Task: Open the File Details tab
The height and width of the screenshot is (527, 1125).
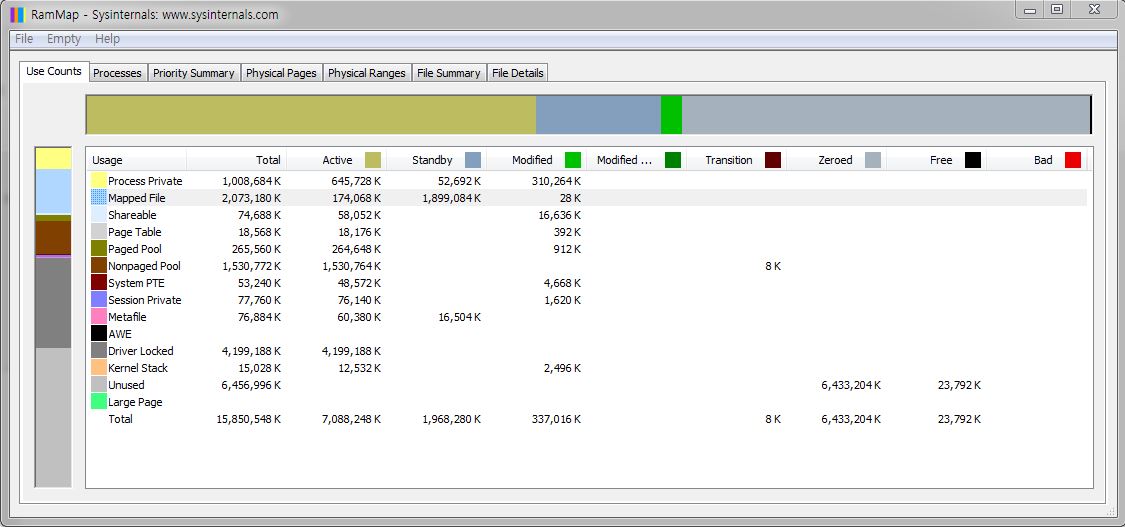Action: click(x=517, y=73)
